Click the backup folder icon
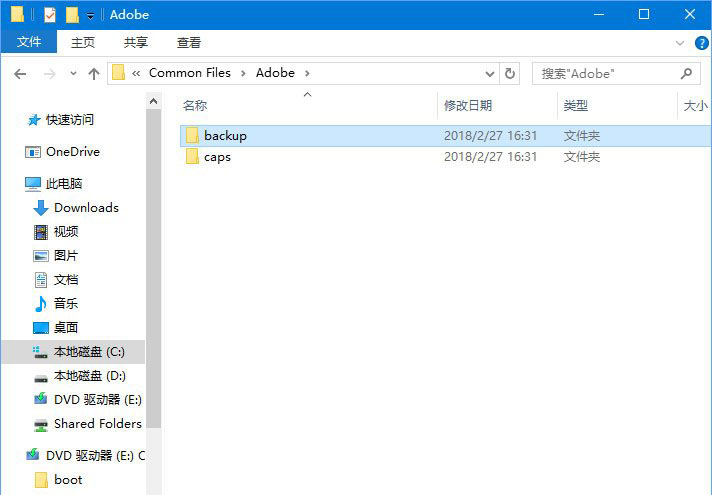 (192, 135)
